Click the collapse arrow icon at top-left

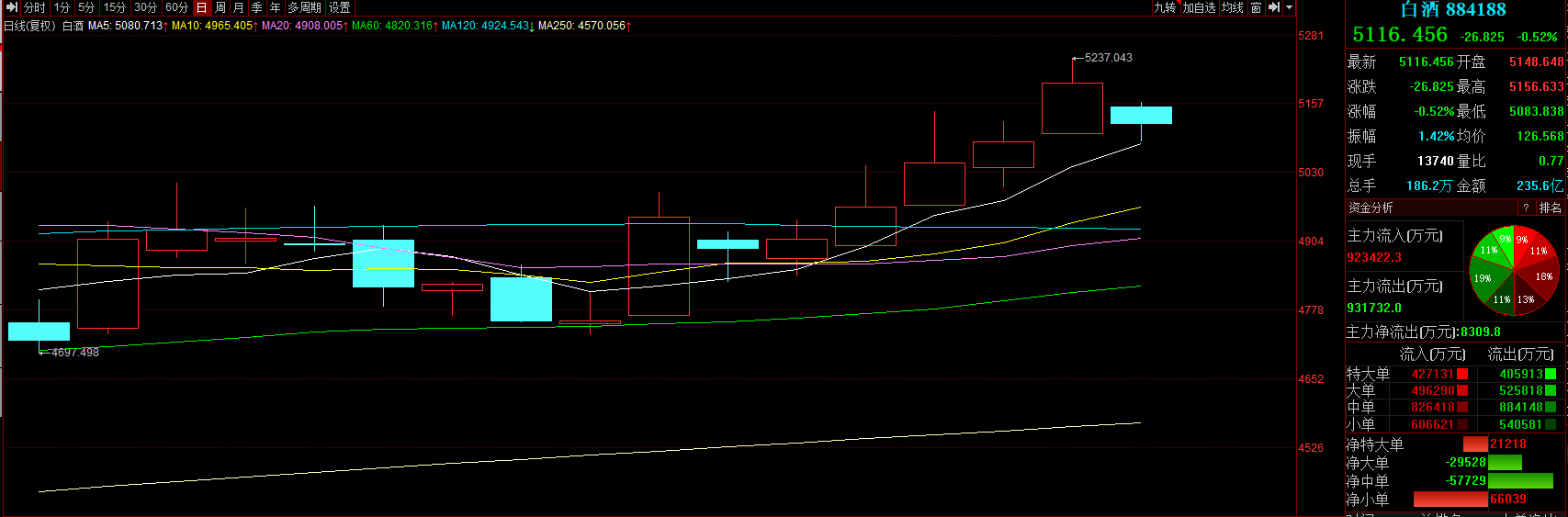point(11,7)
